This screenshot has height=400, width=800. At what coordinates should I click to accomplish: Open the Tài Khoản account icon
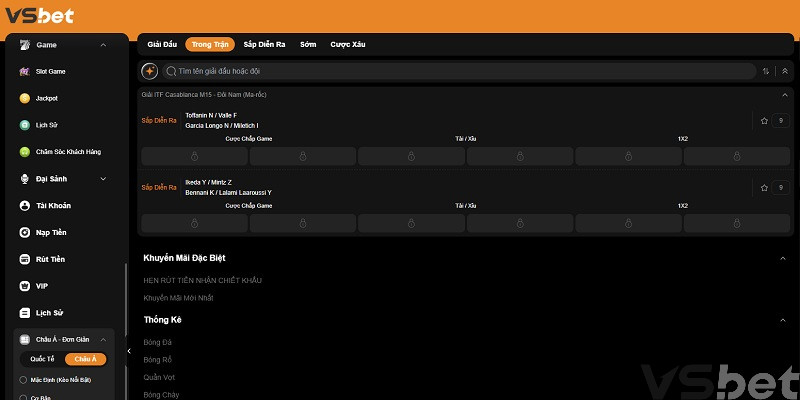[24, 206]
